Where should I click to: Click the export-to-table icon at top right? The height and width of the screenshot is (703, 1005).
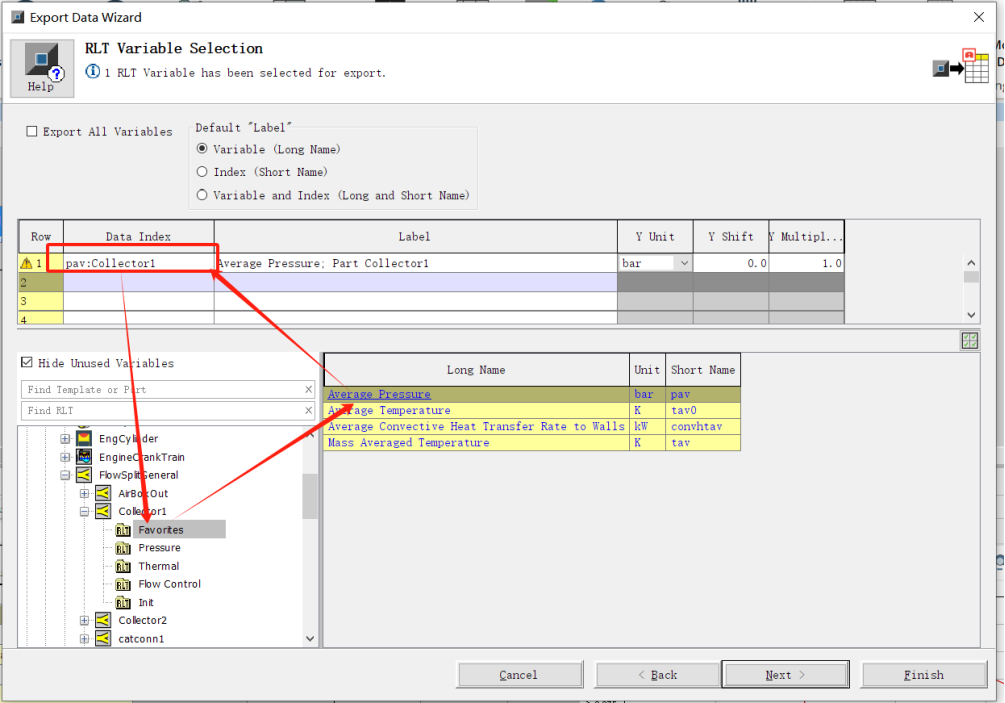pyautogui.click(x=961, y=66)
